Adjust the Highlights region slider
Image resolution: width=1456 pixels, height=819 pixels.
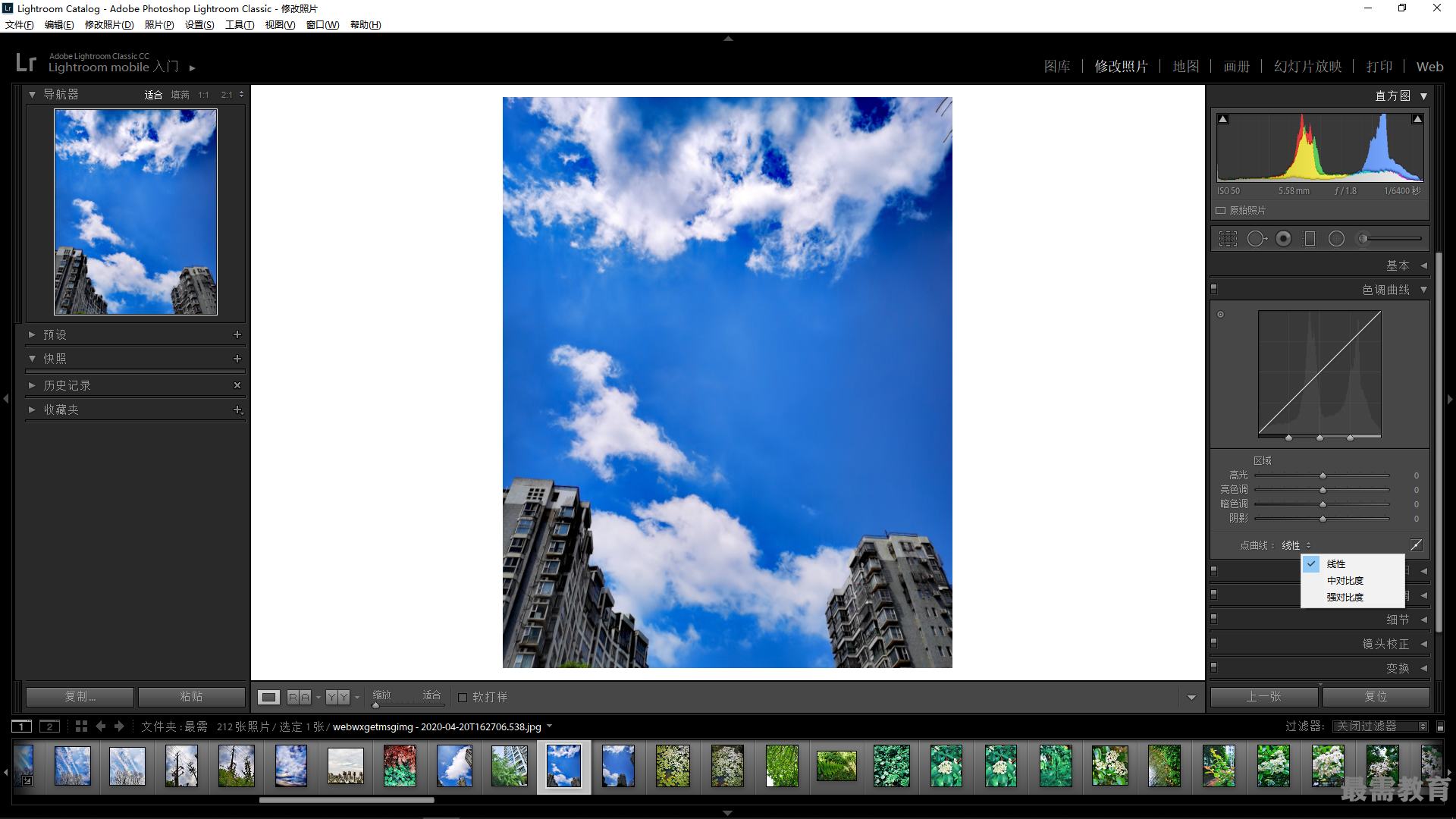coord(1323,475)
